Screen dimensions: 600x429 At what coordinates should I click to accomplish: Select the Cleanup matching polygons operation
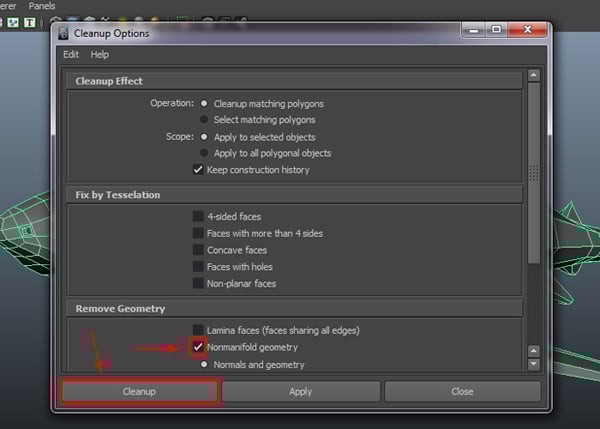205,103
